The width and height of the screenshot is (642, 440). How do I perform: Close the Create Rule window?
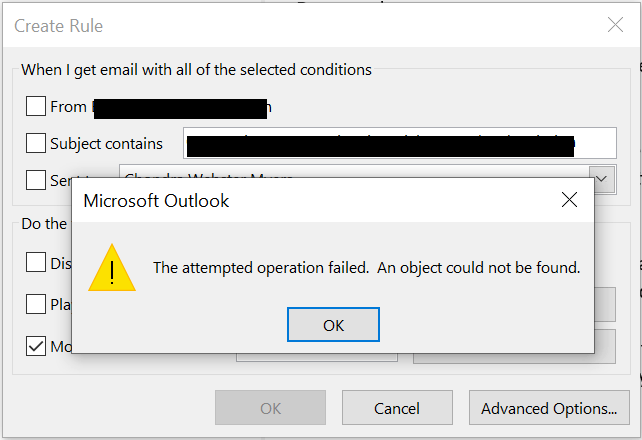click(615, 25)
